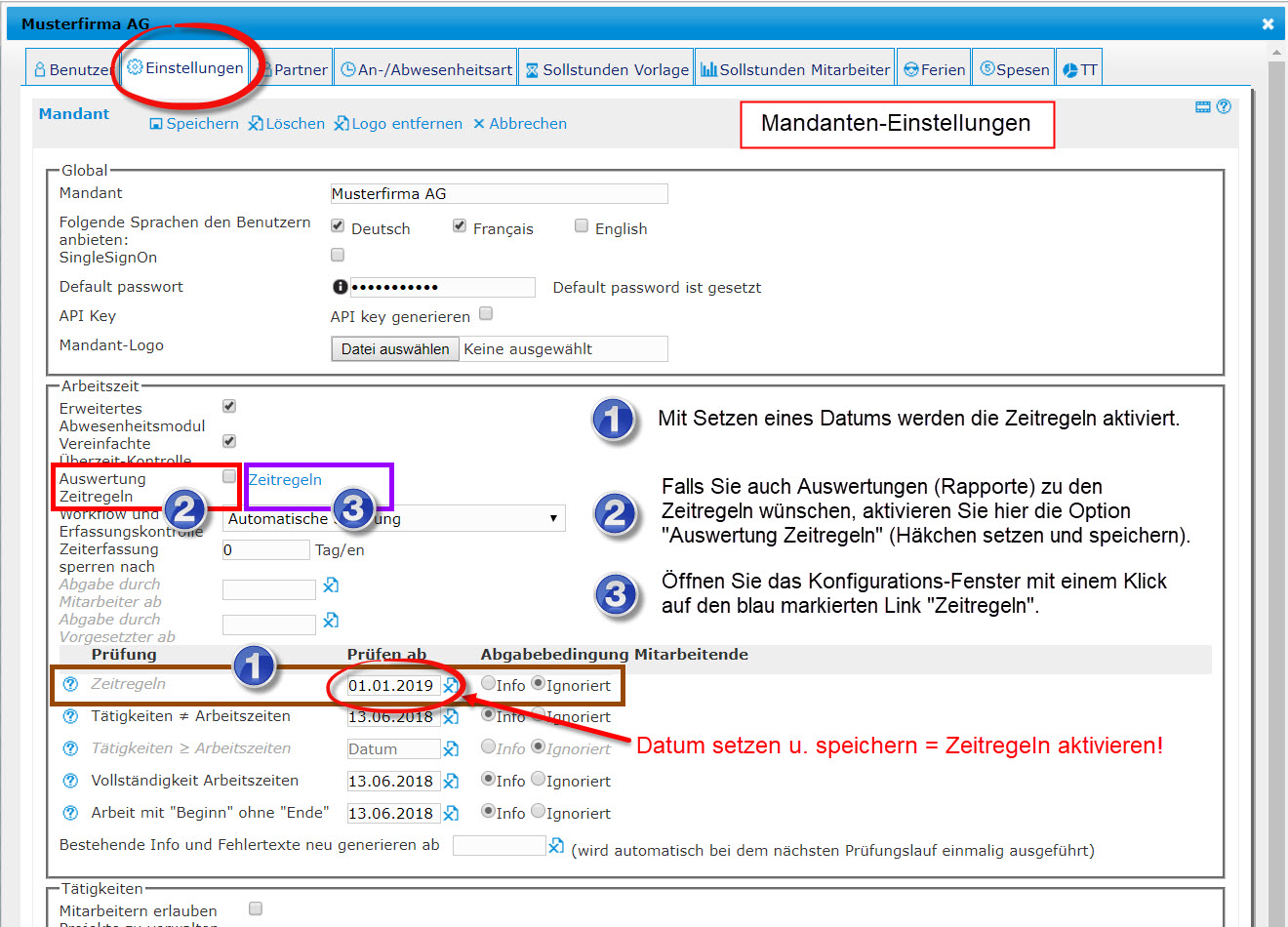The height and width of the screenshot is (927, 1288).
Task: Enable the English language checkbox
Action: coord(582,225)
